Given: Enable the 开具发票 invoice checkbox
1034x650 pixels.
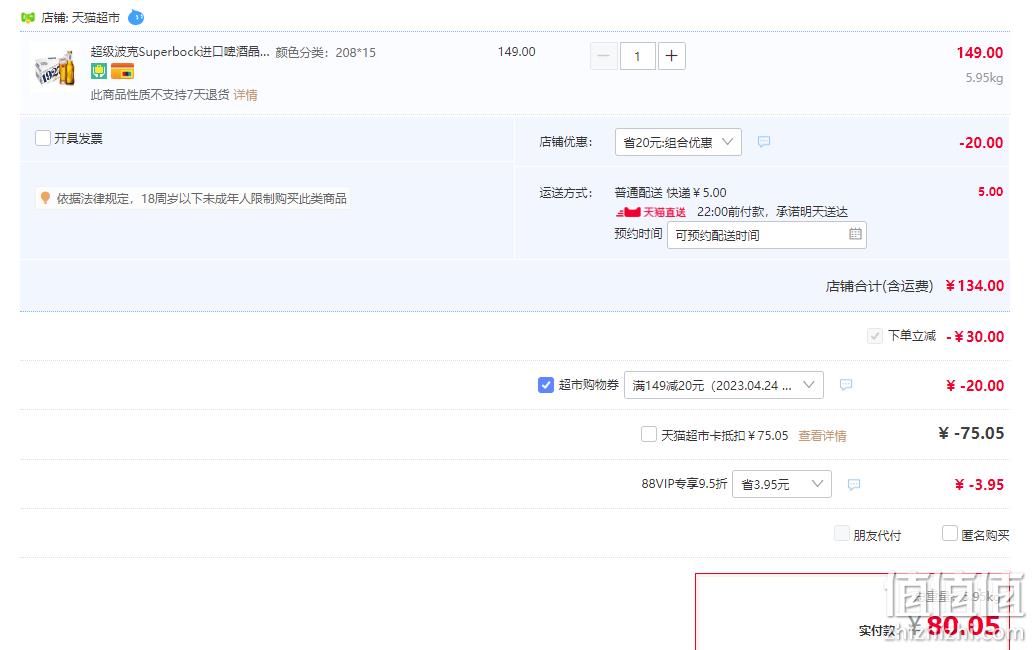Looking at the screenshot, I should pos(43,138).
